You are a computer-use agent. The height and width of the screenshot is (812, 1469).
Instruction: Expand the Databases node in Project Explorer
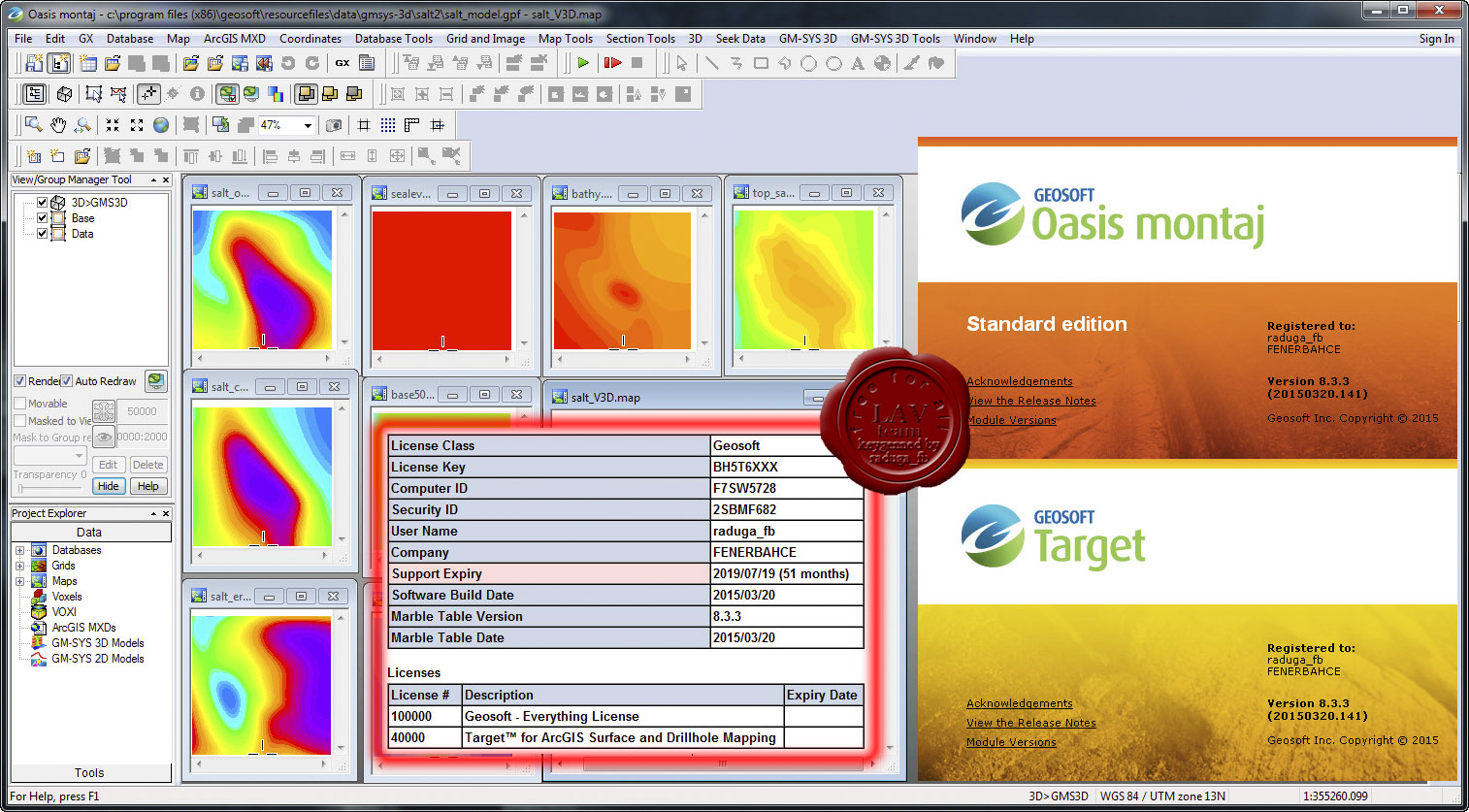click(19, 551)
